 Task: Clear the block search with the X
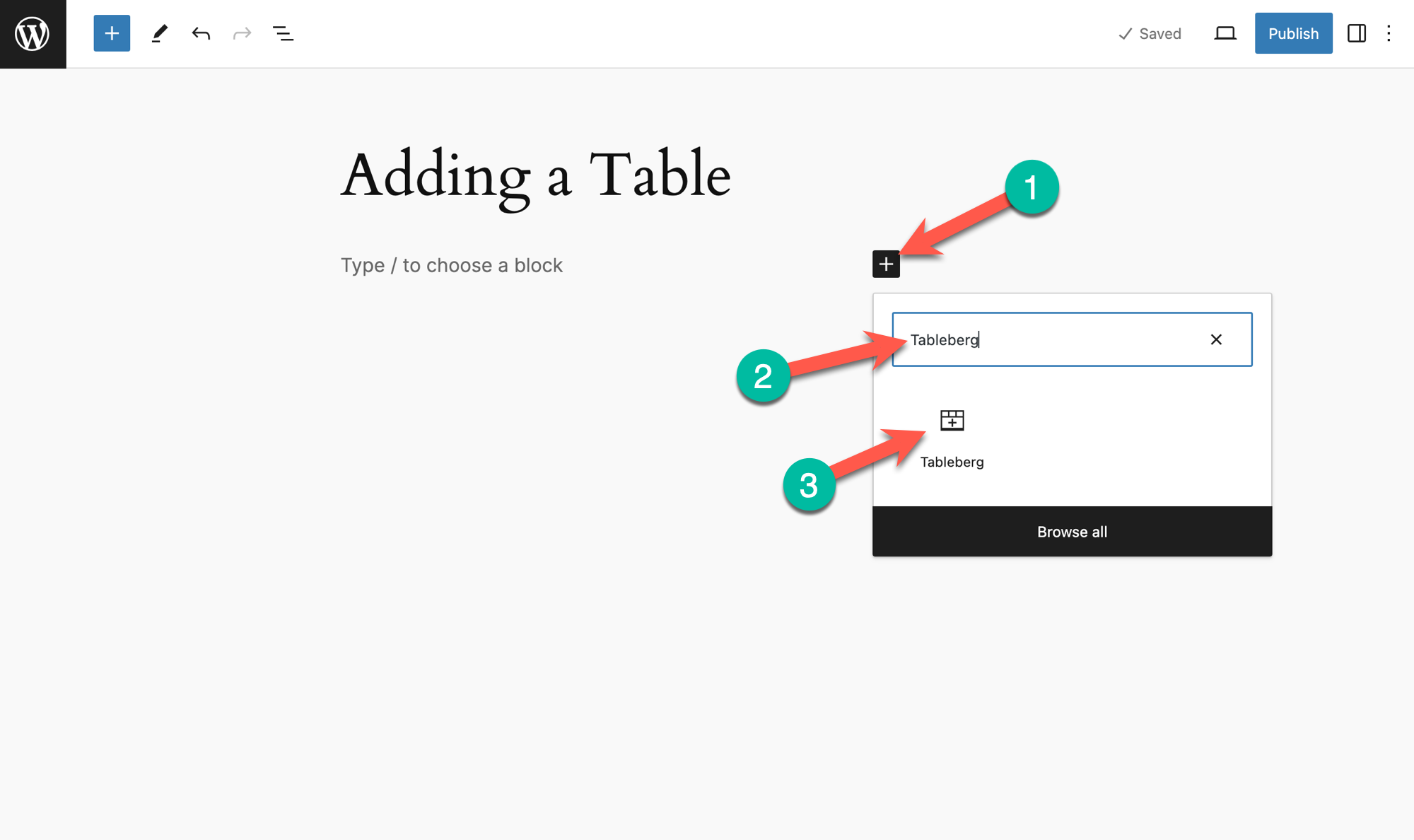1216,339
